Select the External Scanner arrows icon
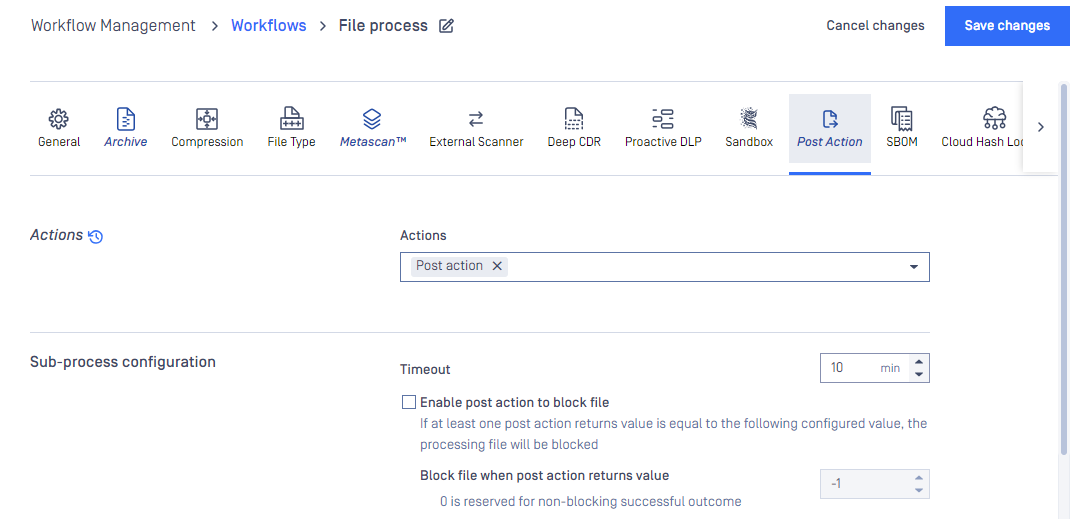Screen dimensions: 1083x519 click(476, 119)
